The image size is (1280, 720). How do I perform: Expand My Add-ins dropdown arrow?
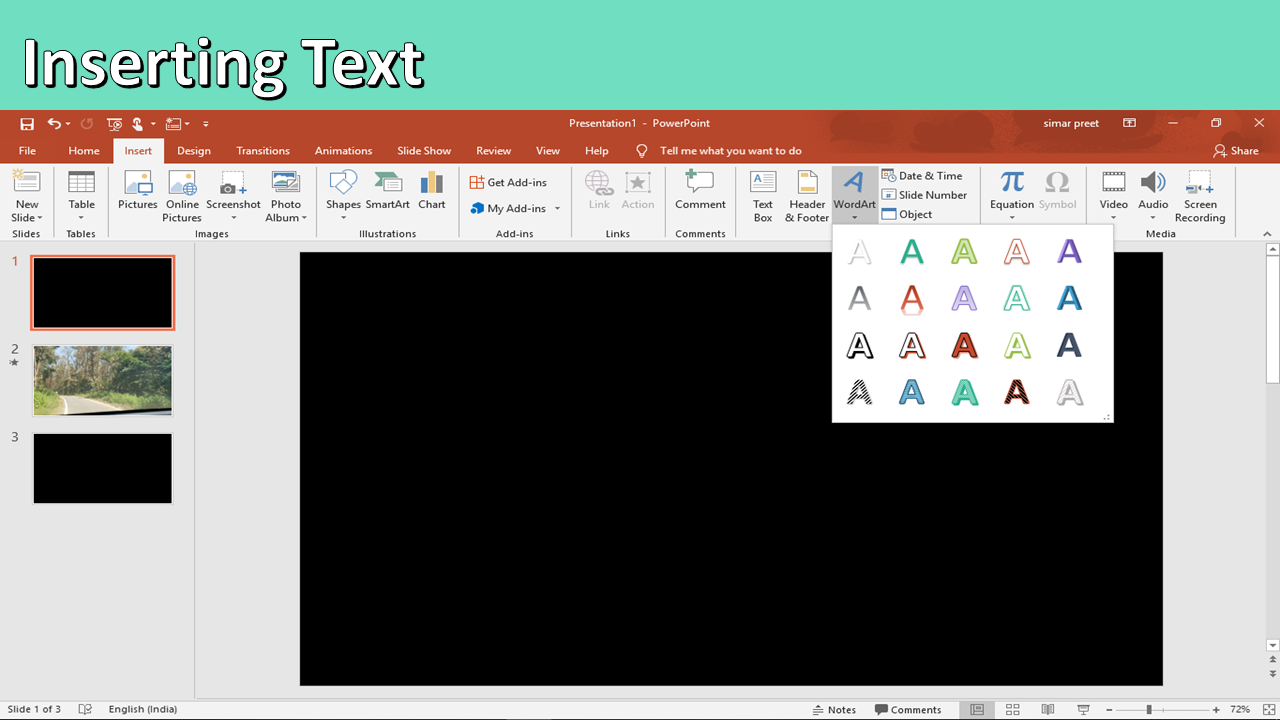pos(557,208)
